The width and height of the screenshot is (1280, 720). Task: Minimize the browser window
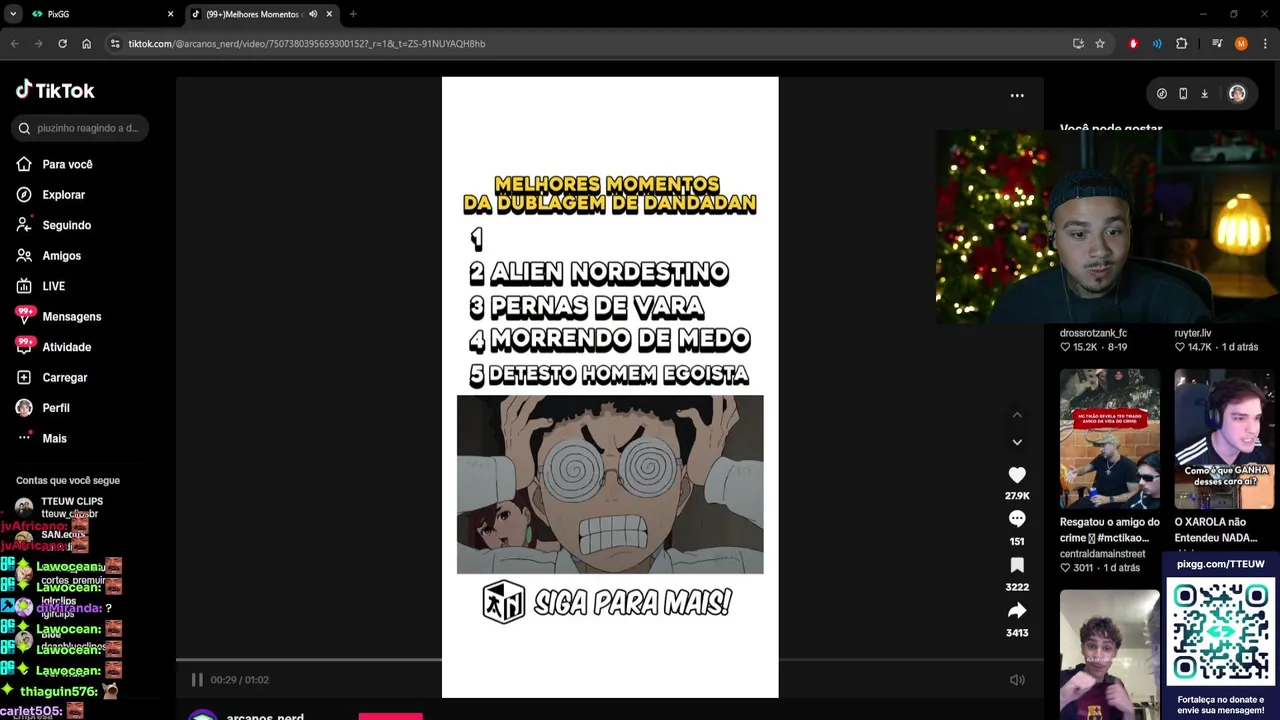tap(1203, 14)
